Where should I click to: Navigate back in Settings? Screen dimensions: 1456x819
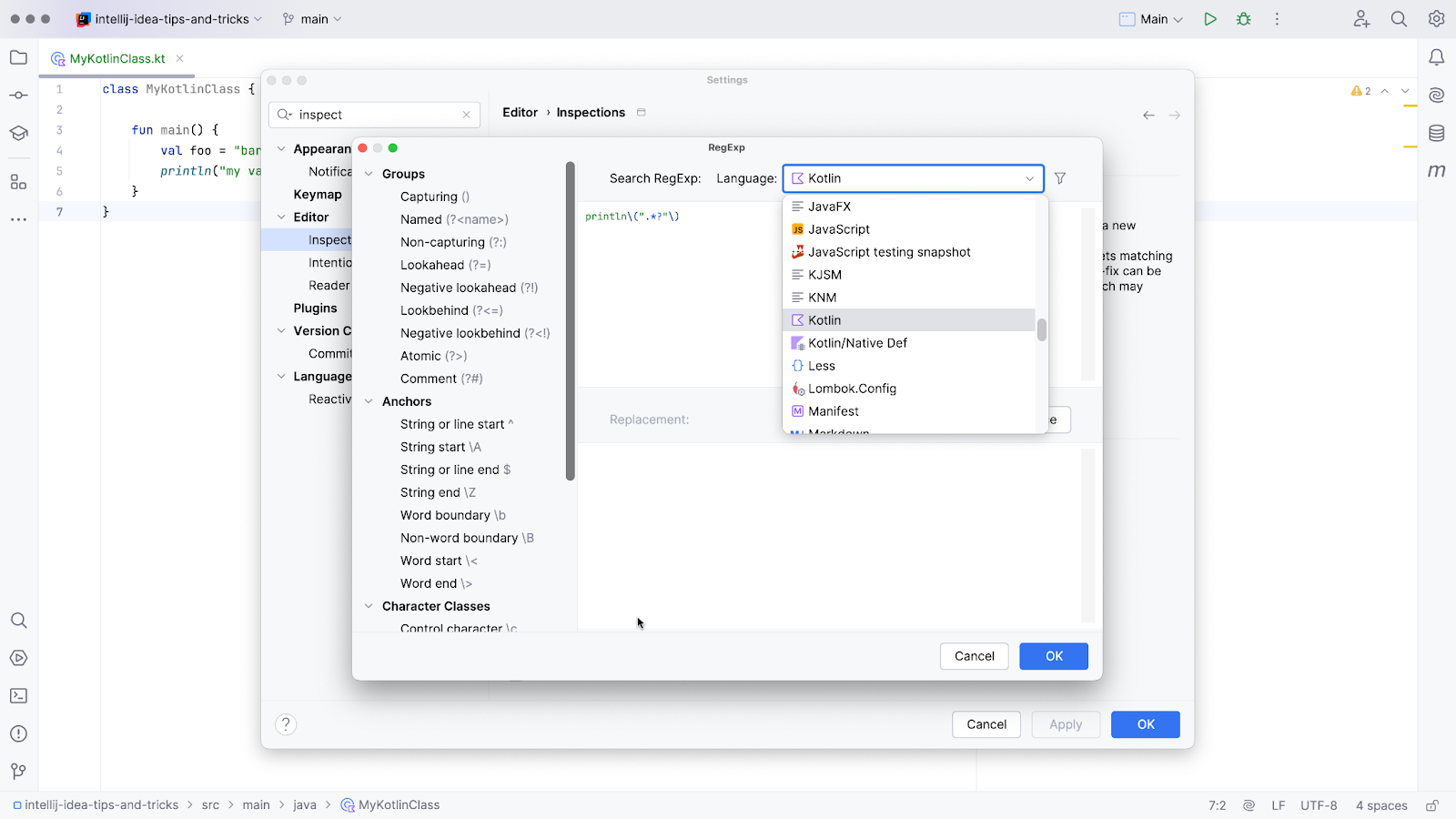[x=1148, y=116]
